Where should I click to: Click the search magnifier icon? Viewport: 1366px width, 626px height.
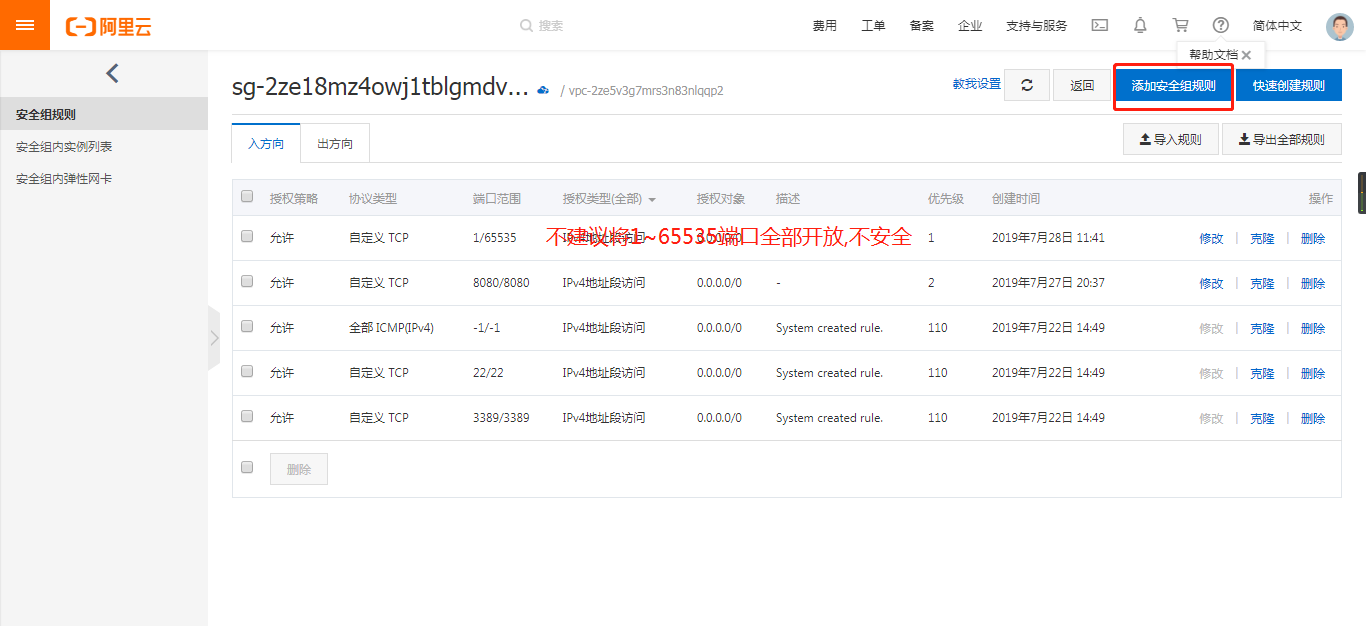coord(526,26)
